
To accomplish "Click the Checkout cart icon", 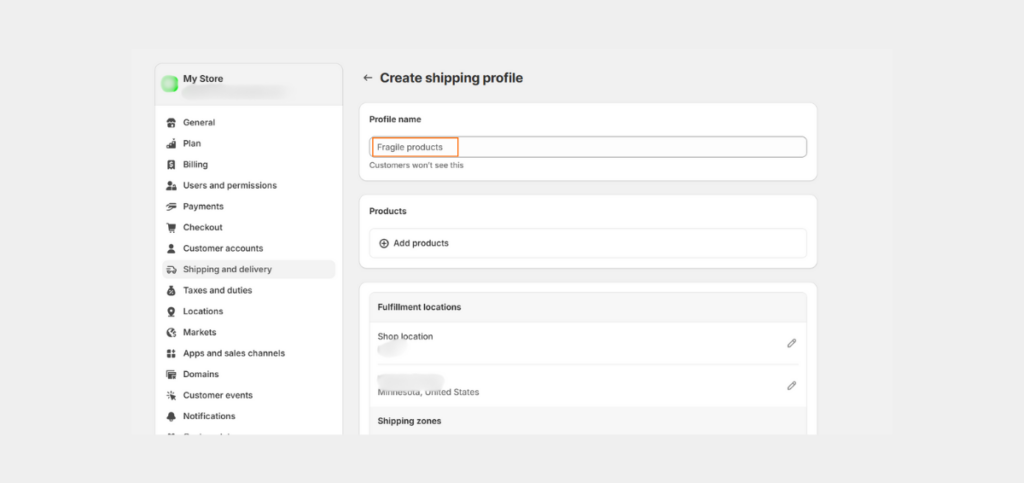I will tap(171, 227).
